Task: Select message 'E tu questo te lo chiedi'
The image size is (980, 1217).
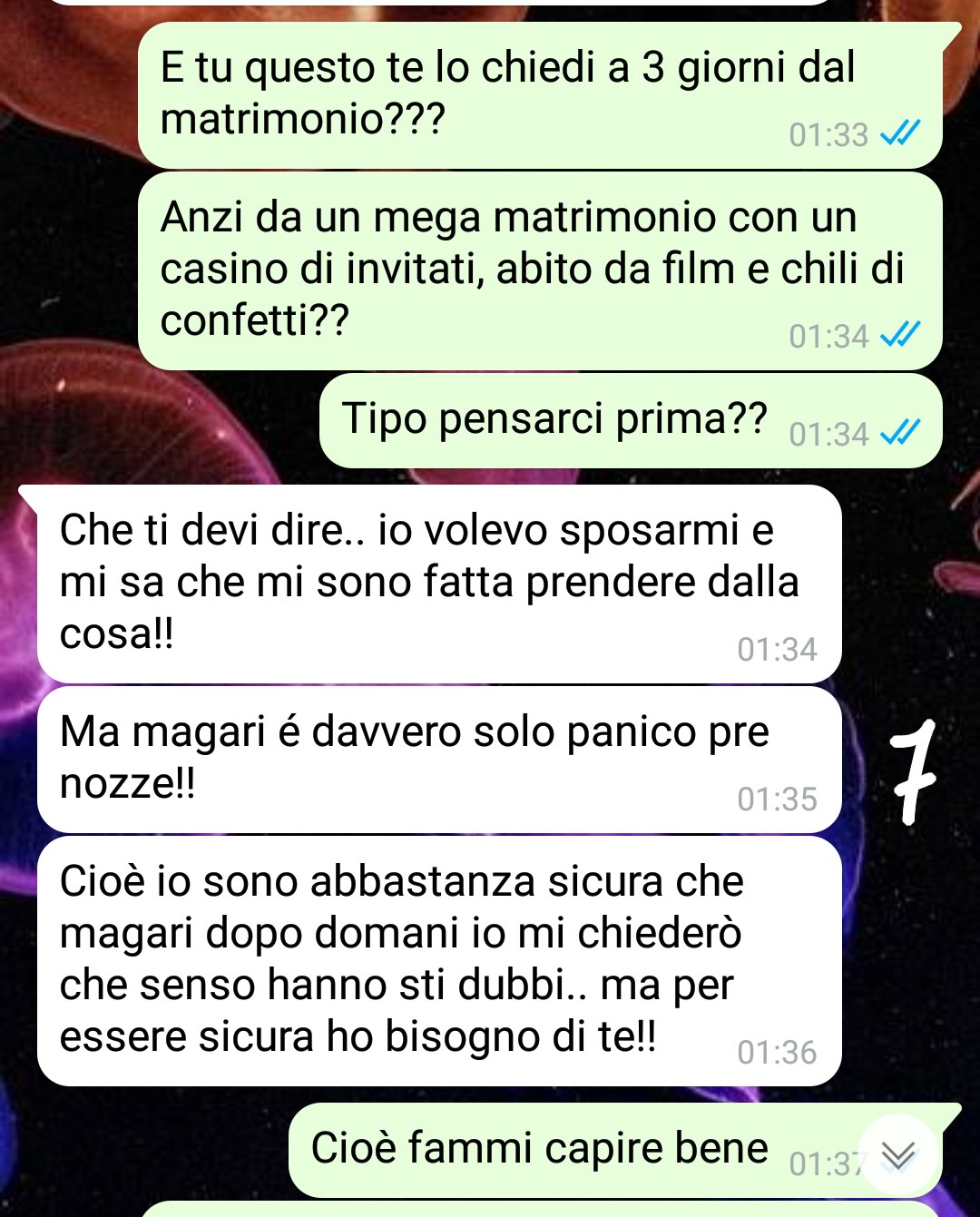Action: 540,94
